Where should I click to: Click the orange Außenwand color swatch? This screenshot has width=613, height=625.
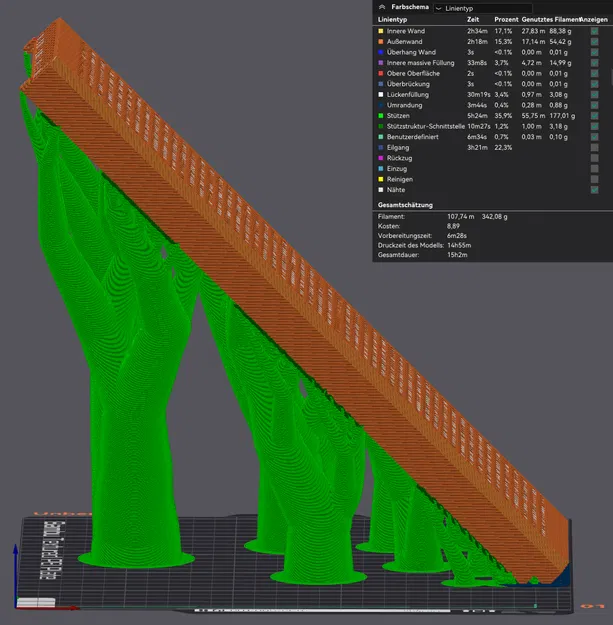(x=381, y=41)
